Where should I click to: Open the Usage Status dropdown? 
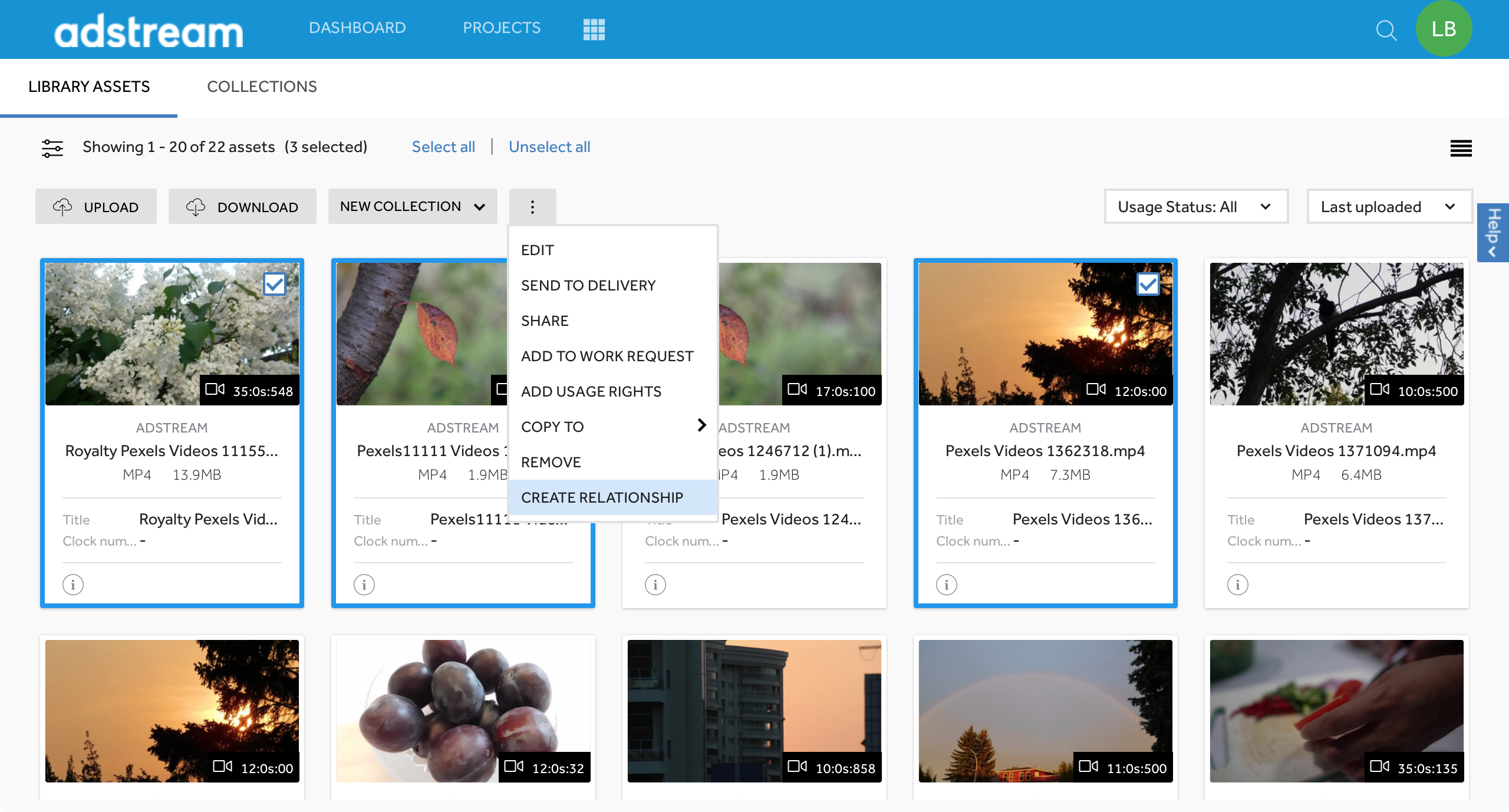pyautogui.click(x=1196, y=206)
